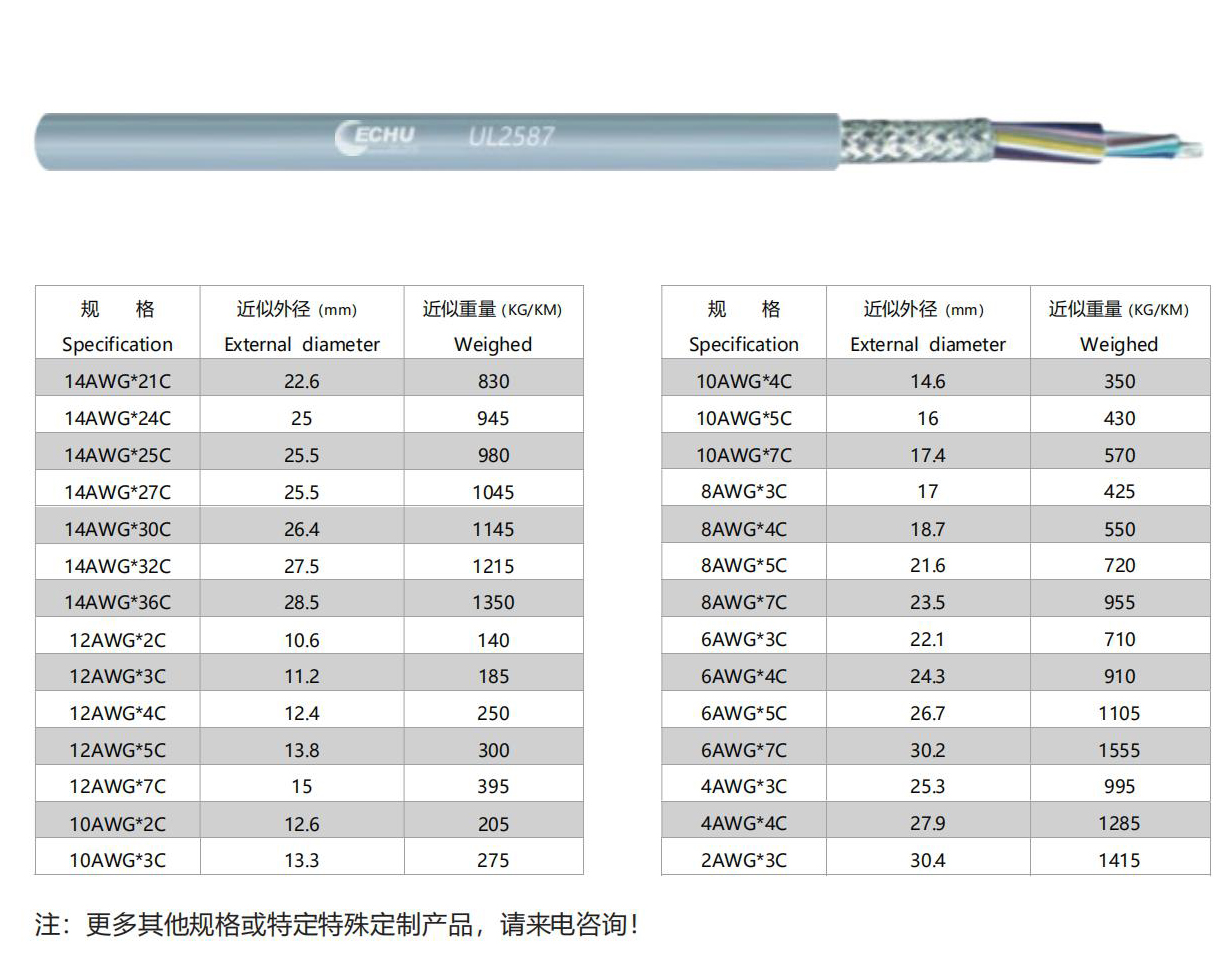The width and height of the screenshot is (1228, 955).
Task: Click weight value 1045
Action: 493,492
